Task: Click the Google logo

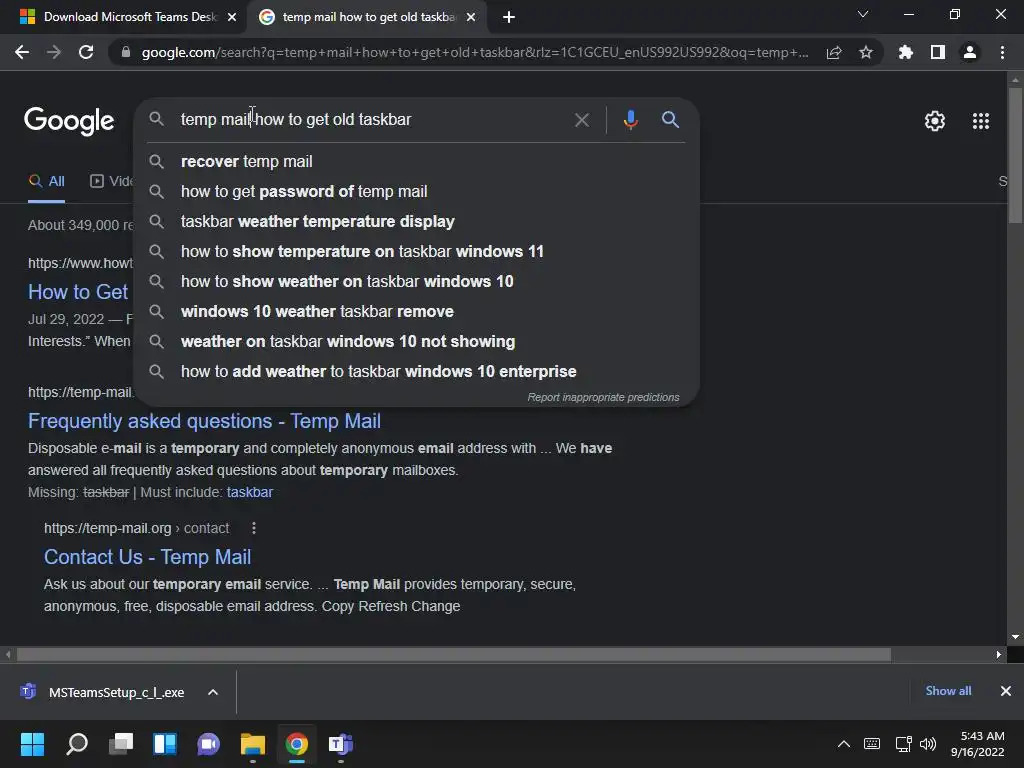Action: pyautogui.click(x=69, y=121)
